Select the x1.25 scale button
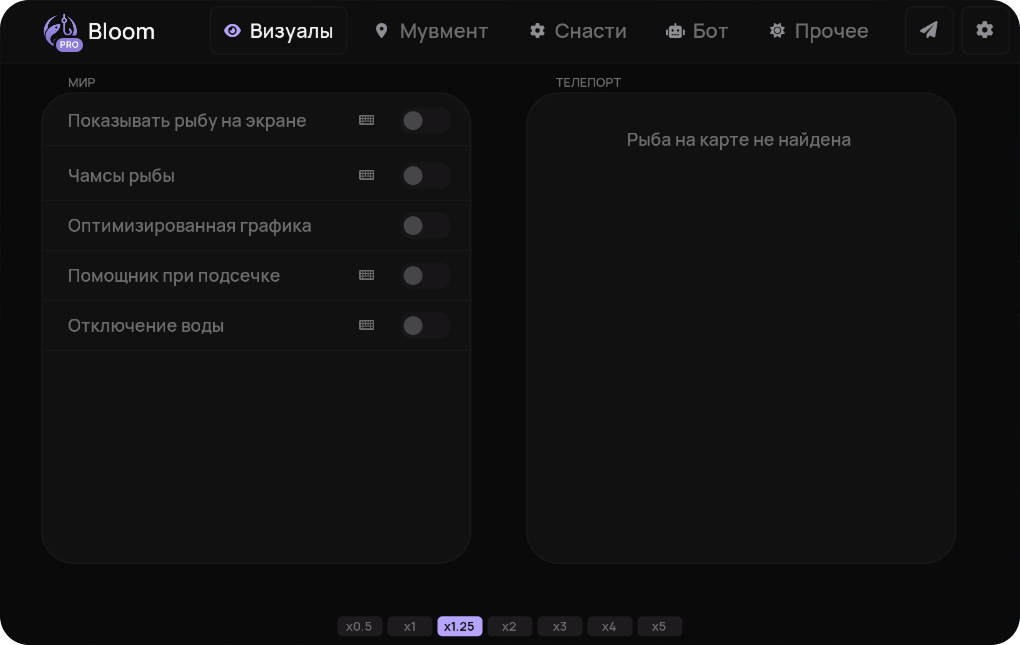Image resolution: width=1020 pixels, height=645 pixels. coord(459,626)
